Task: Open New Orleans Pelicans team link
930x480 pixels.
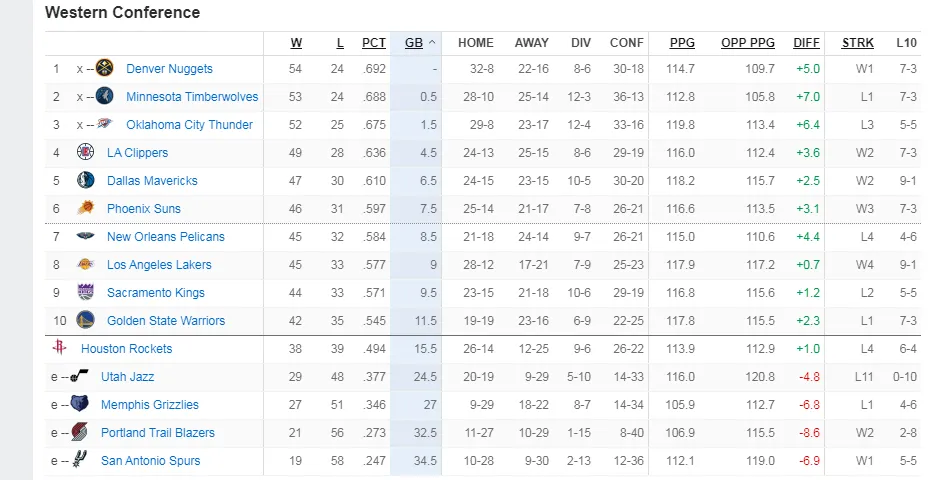Action: tap(165, 237)
